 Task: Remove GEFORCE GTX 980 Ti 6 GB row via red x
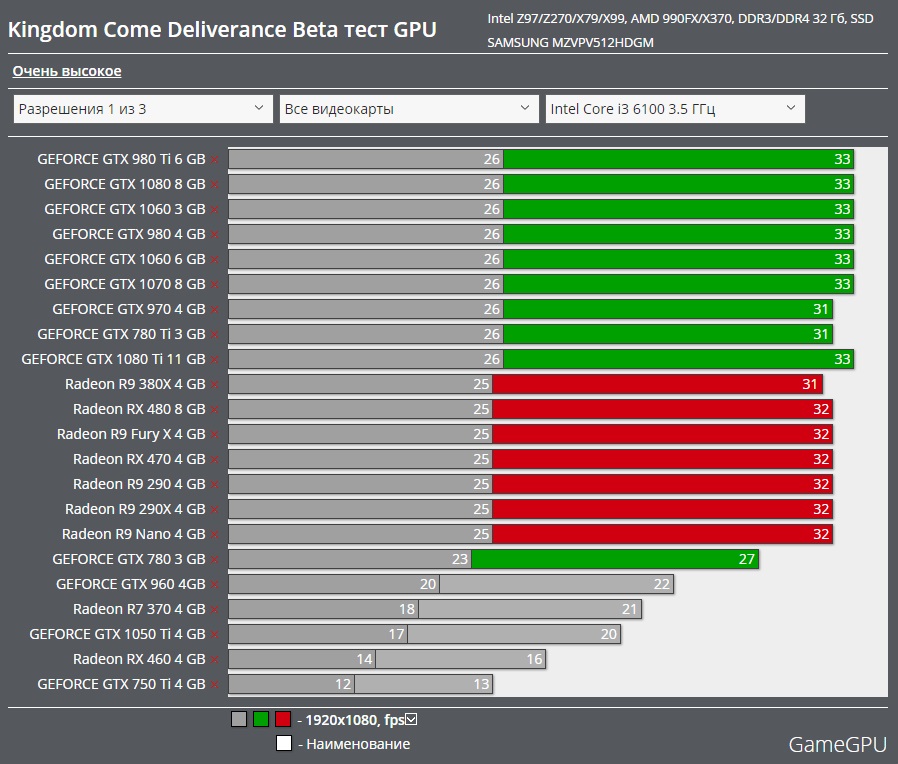coord(215,160)
